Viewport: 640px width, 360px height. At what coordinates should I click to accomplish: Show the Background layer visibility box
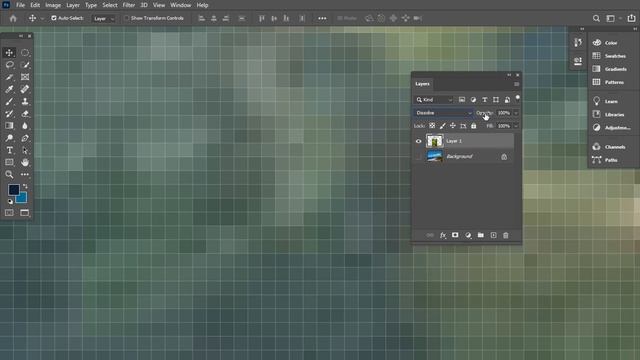point(418,157)
